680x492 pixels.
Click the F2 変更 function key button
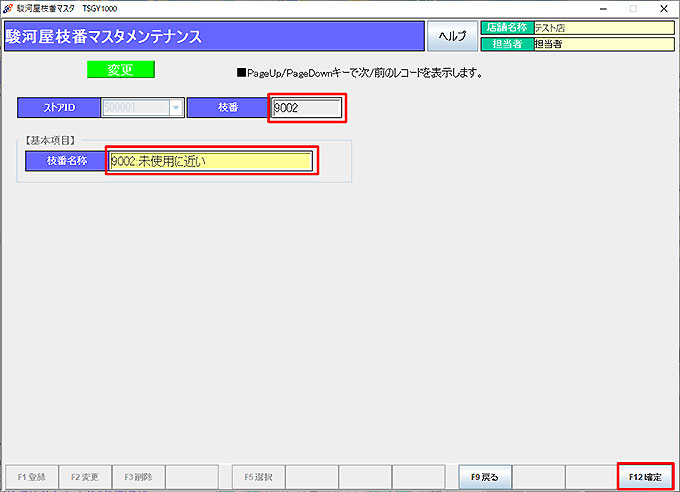tap(85, 477)
